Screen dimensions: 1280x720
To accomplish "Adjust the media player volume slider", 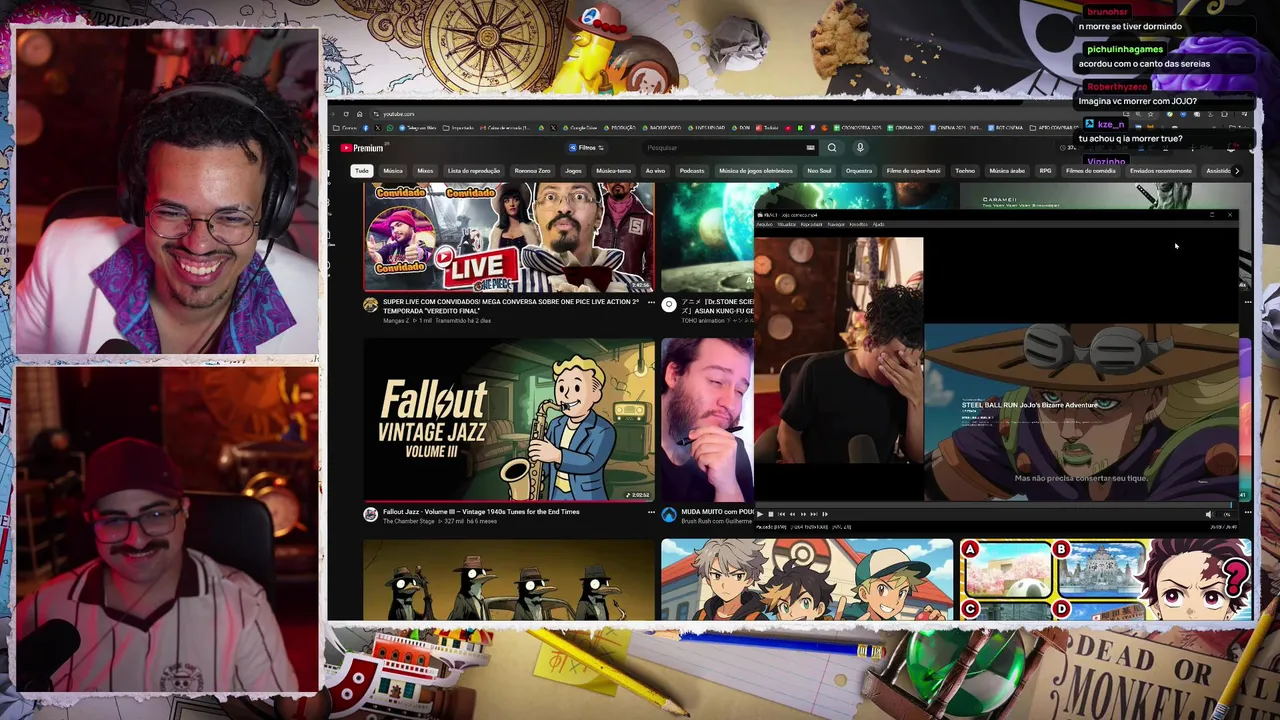I will pyautogui.click(x=1226, y=514).
